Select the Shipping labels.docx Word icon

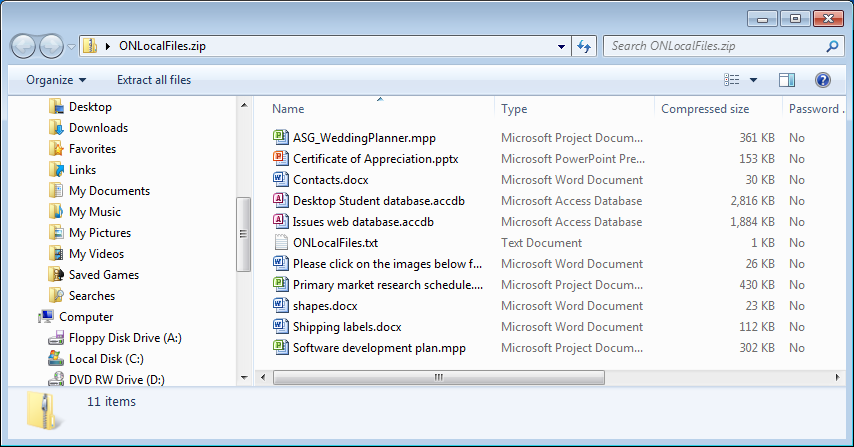280,326
